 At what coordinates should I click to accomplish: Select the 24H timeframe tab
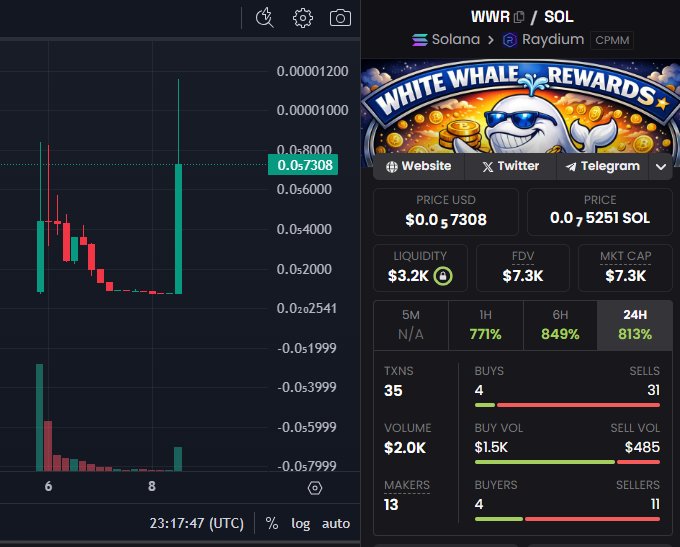coord(635,325)
